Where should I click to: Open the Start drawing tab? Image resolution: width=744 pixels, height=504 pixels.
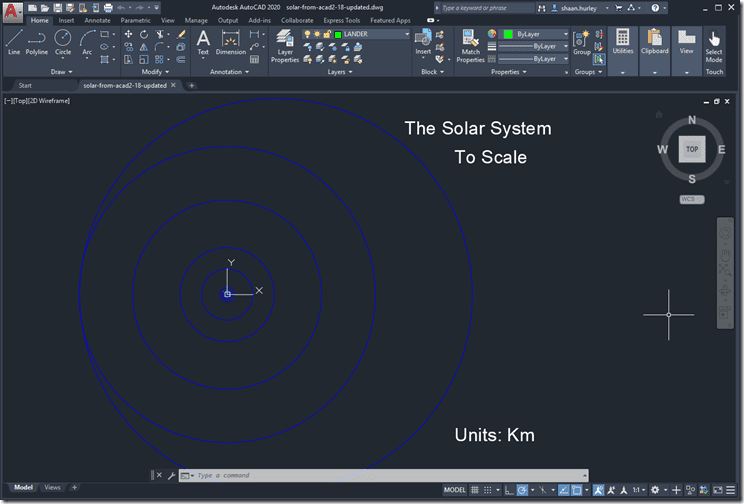click(x=26, y=85)
